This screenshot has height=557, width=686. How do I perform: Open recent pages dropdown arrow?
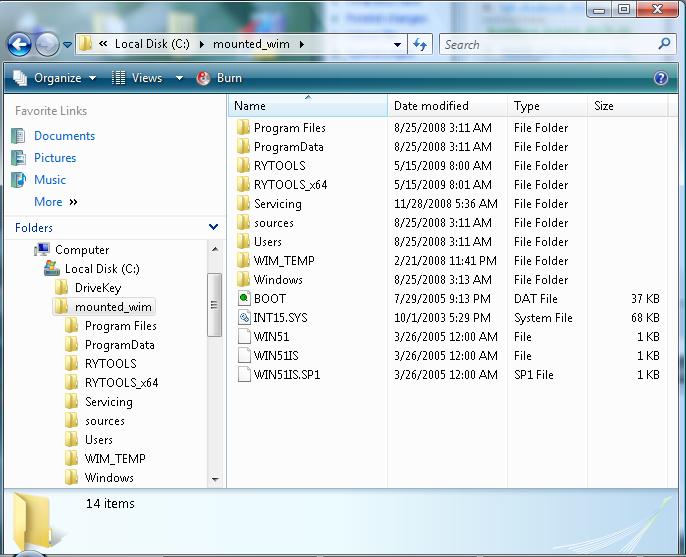tap(67, 45)
